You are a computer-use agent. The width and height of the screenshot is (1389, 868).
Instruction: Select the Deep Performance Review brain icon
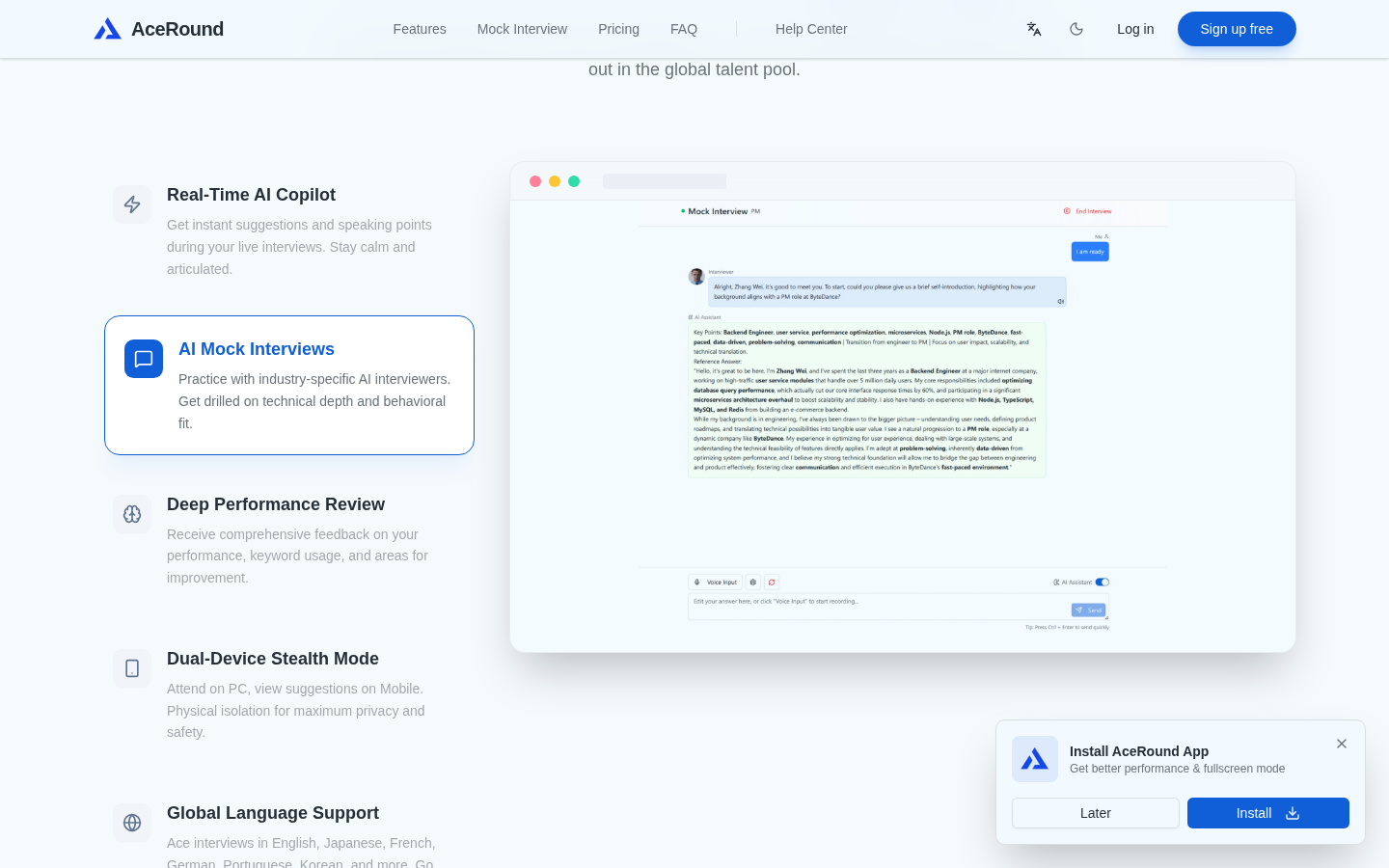132,514
